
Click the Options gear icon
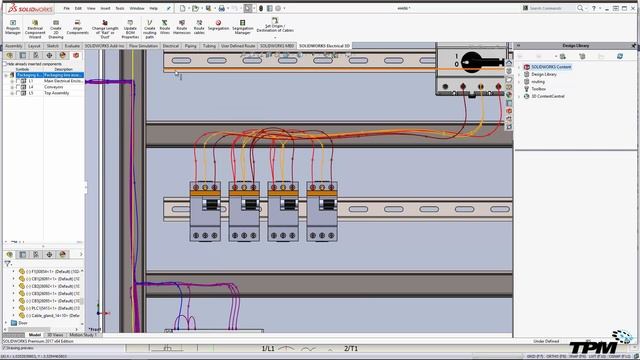278,8
